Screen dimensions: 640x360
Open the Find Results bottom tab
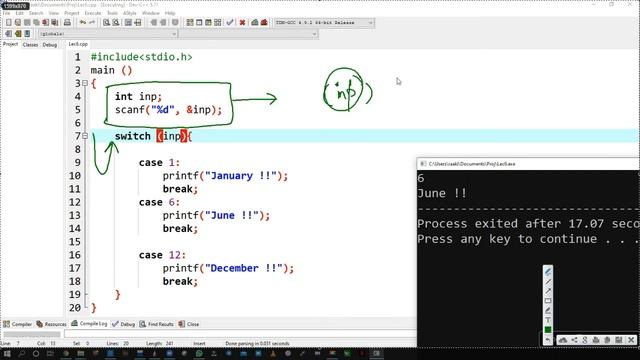tap(157, 324)
